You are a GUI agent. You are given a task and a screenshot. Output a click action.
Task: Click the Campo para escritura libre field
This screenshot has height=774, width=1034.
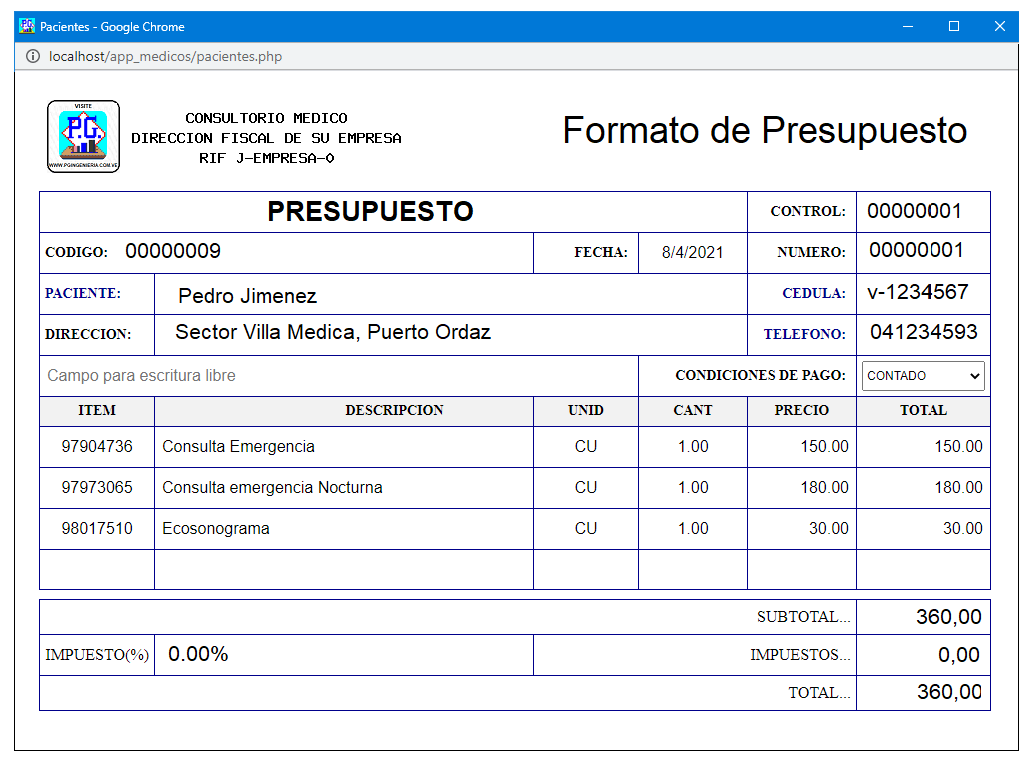(339, 376)
